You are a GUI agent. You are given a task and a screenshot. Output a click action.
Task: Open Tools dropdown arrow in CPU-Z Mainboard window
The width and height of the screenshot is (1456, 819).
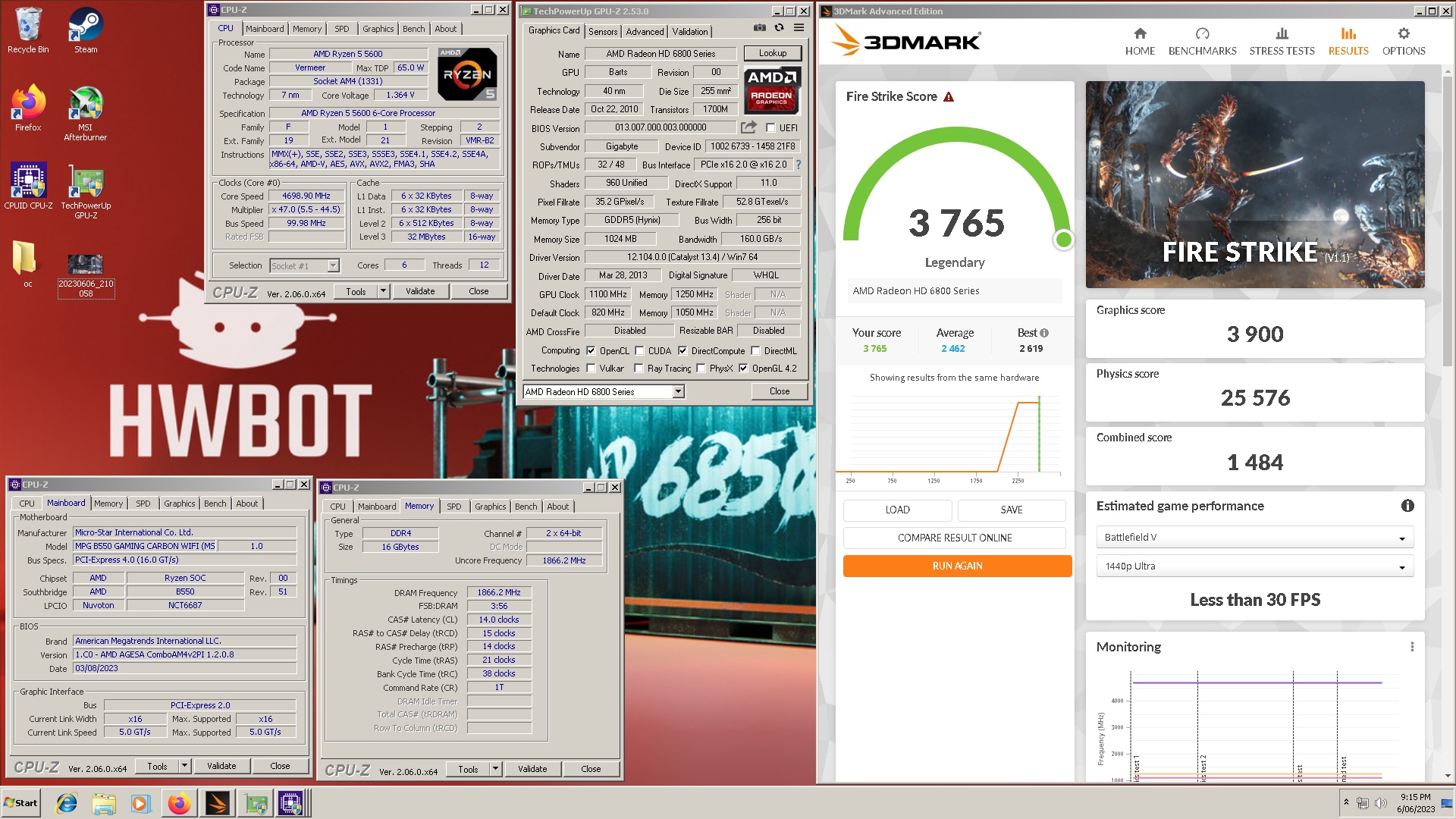[x=184, y=766]
